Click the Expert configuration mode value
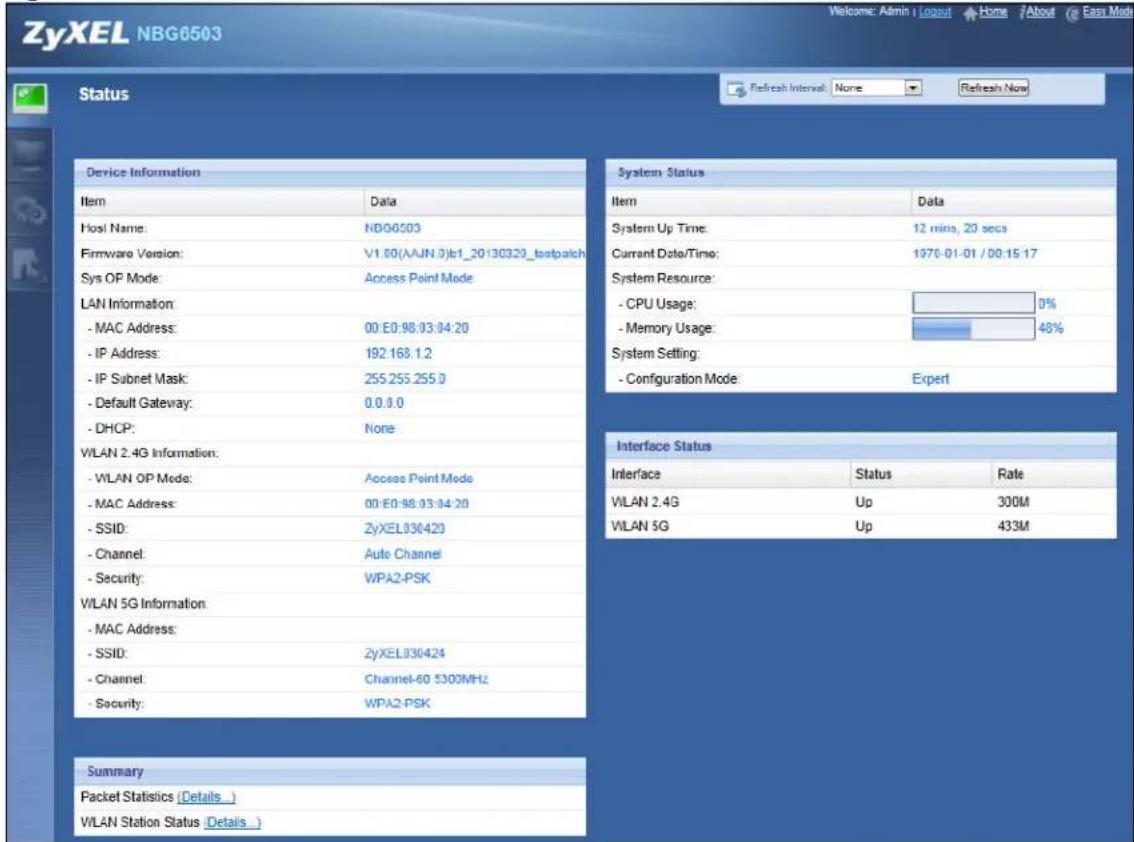Image resolution: width=1134 pixels, height=842 pixels. point(931,379)
